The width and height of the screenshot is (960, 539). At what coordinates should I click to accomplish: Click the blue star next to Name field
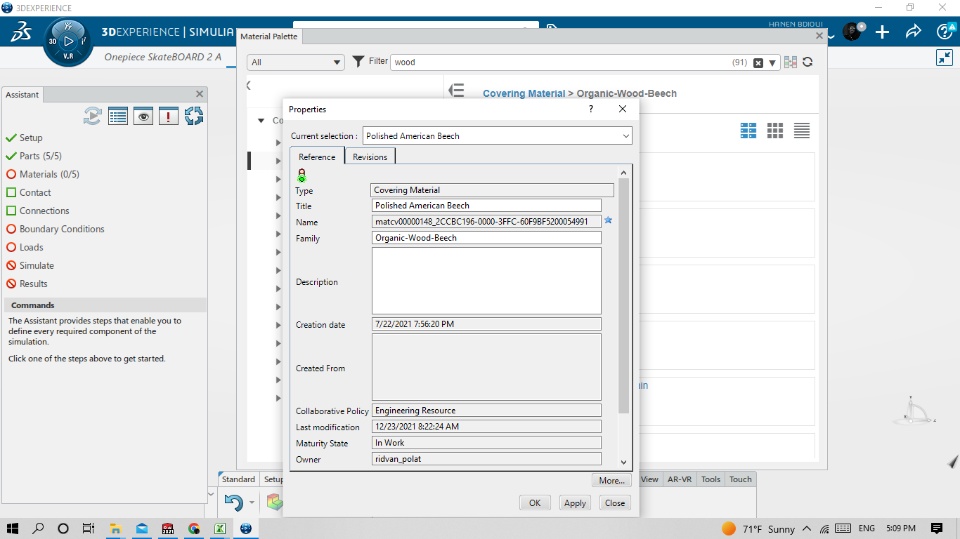coord(608,220)
